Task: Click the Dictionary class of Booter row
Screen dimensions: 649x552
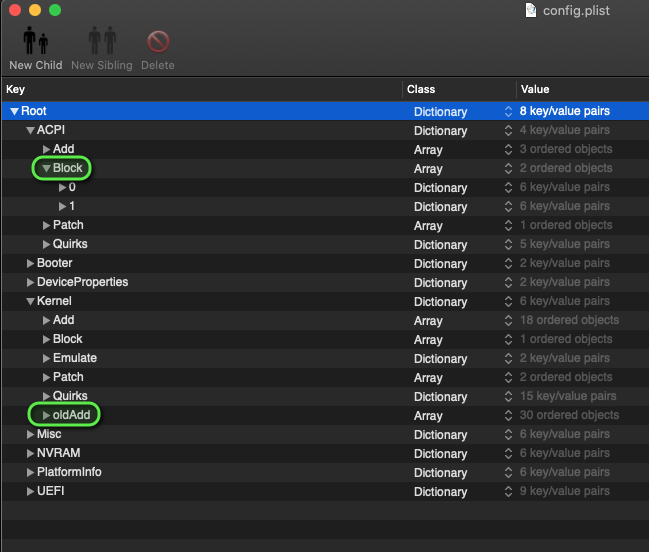Action: pyautogui.click(x=440, y=264)
